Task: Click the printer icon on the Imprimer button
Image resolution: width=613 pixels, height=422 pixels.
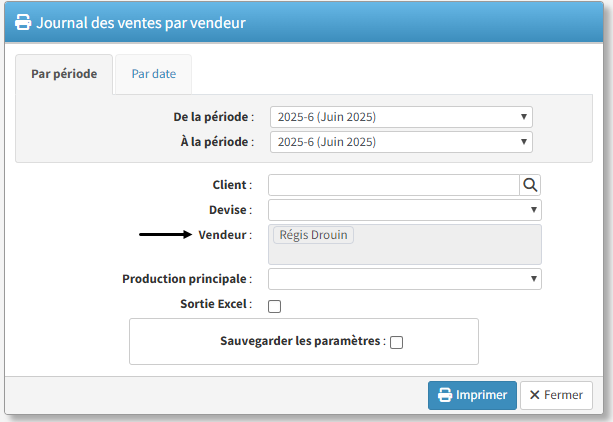Action: [445, 395]
